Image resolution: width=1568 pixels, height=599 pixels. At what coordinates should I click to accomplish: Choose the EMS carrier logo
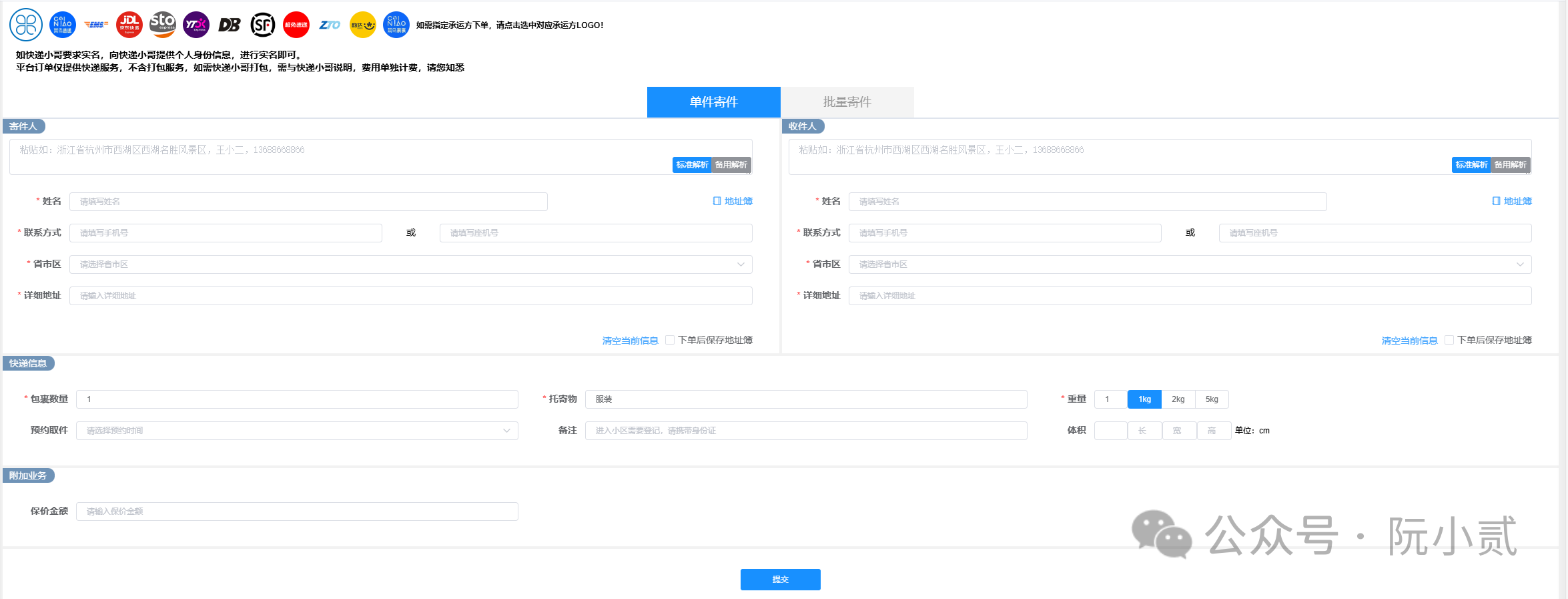click(x=96, y=25)
